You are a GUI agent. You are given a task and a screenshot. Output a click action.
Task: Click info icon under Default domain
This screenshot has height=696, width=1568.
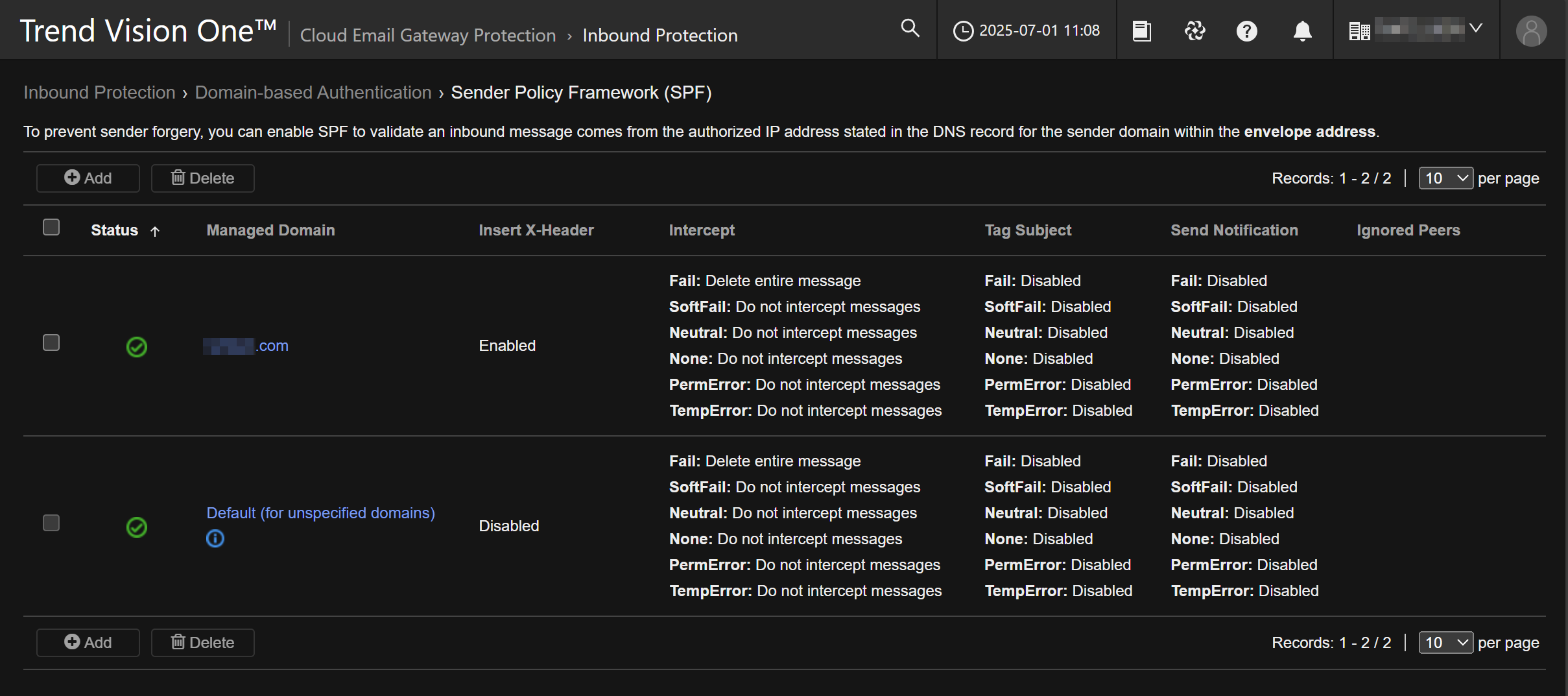215,538
